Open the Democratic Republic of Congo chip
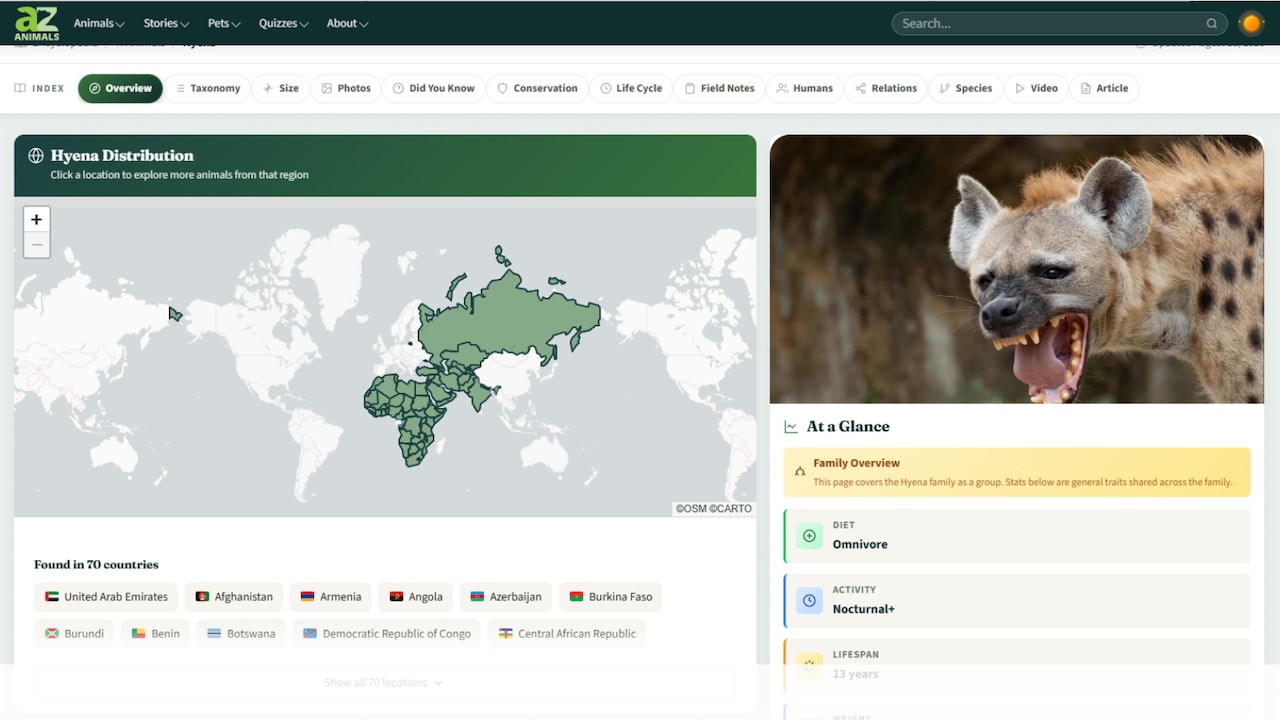 (x=387, y=634)
